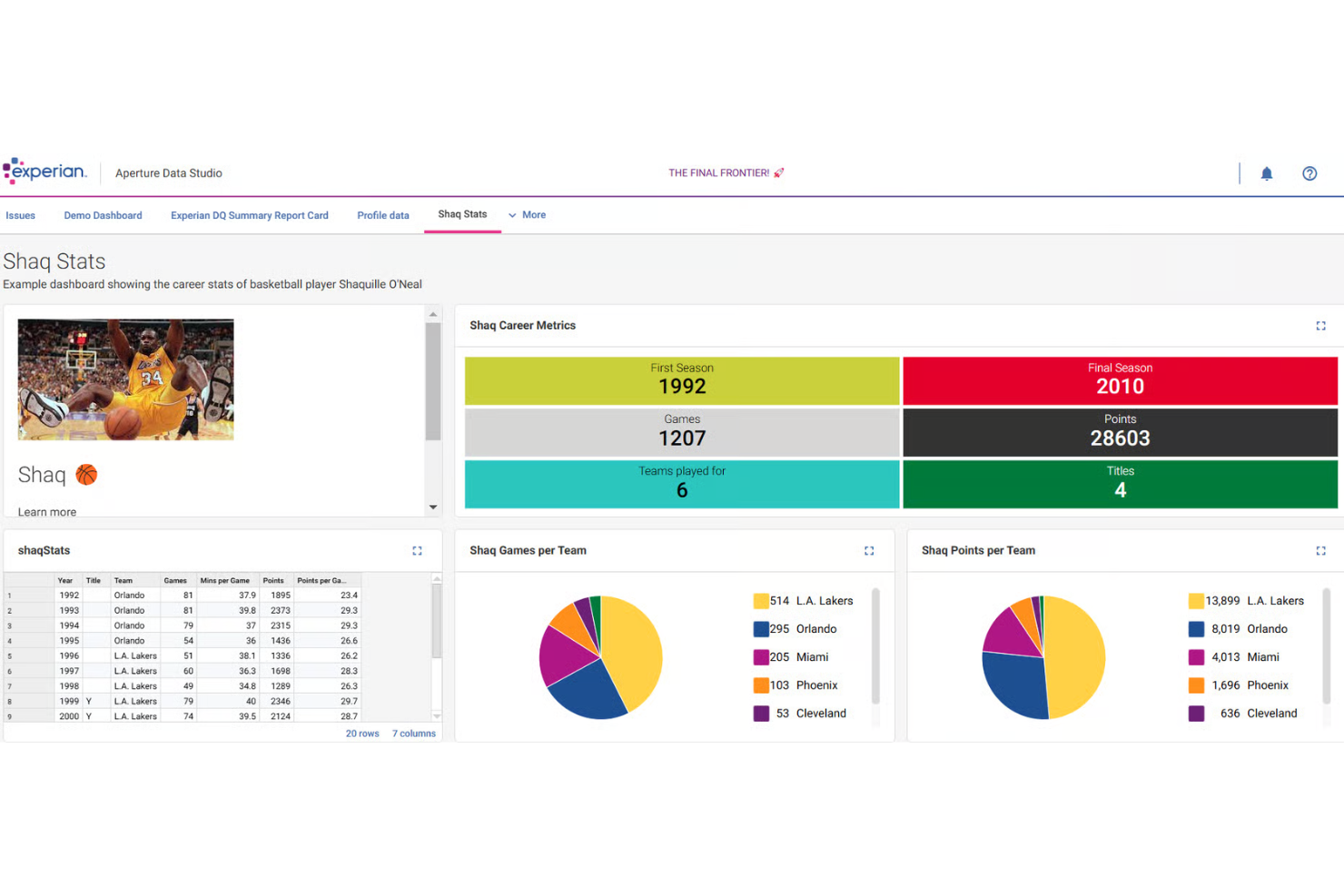1344x896 pixels.
Task: Switch to the Shaq Stats tab
Action: coord(462,214)
